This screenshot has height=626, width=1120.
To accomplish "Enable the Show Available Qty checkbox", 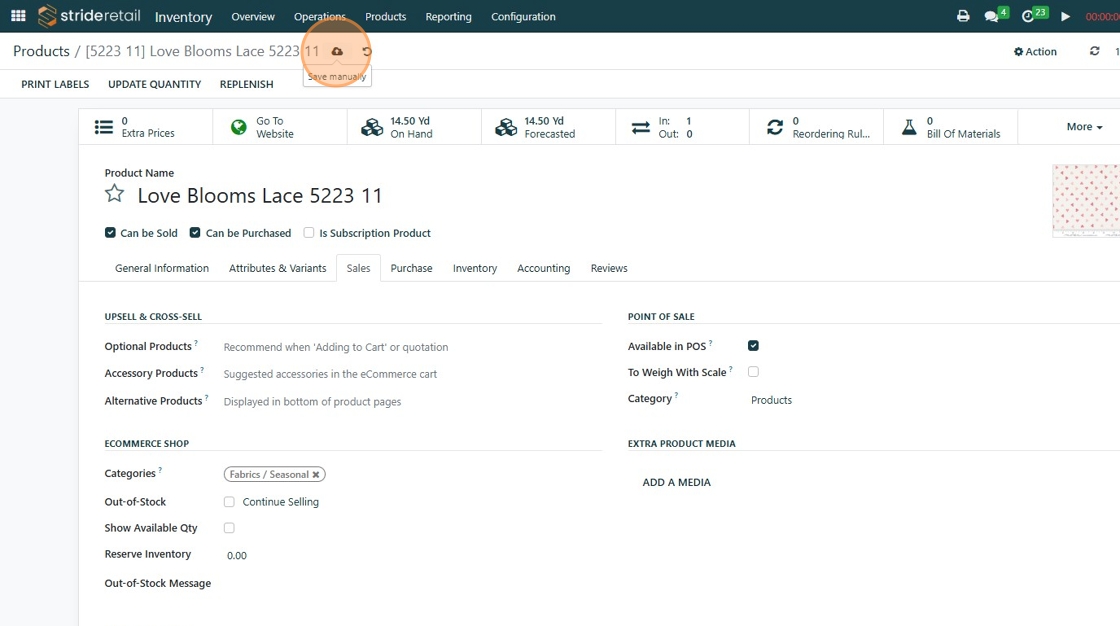I will coord(229,527).
